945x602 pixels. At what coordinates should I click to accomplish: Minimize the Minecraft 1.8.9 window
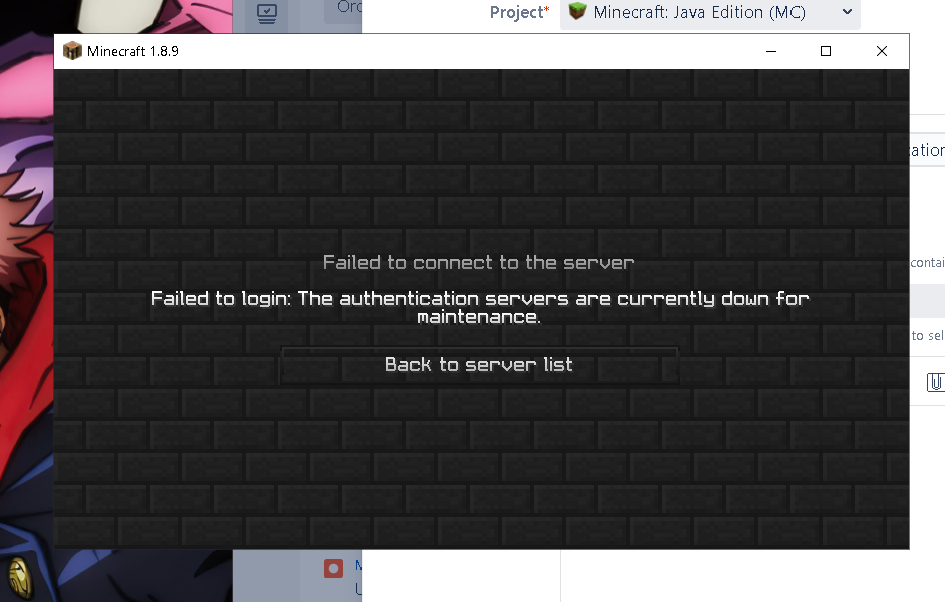click(x=771, y=51)
